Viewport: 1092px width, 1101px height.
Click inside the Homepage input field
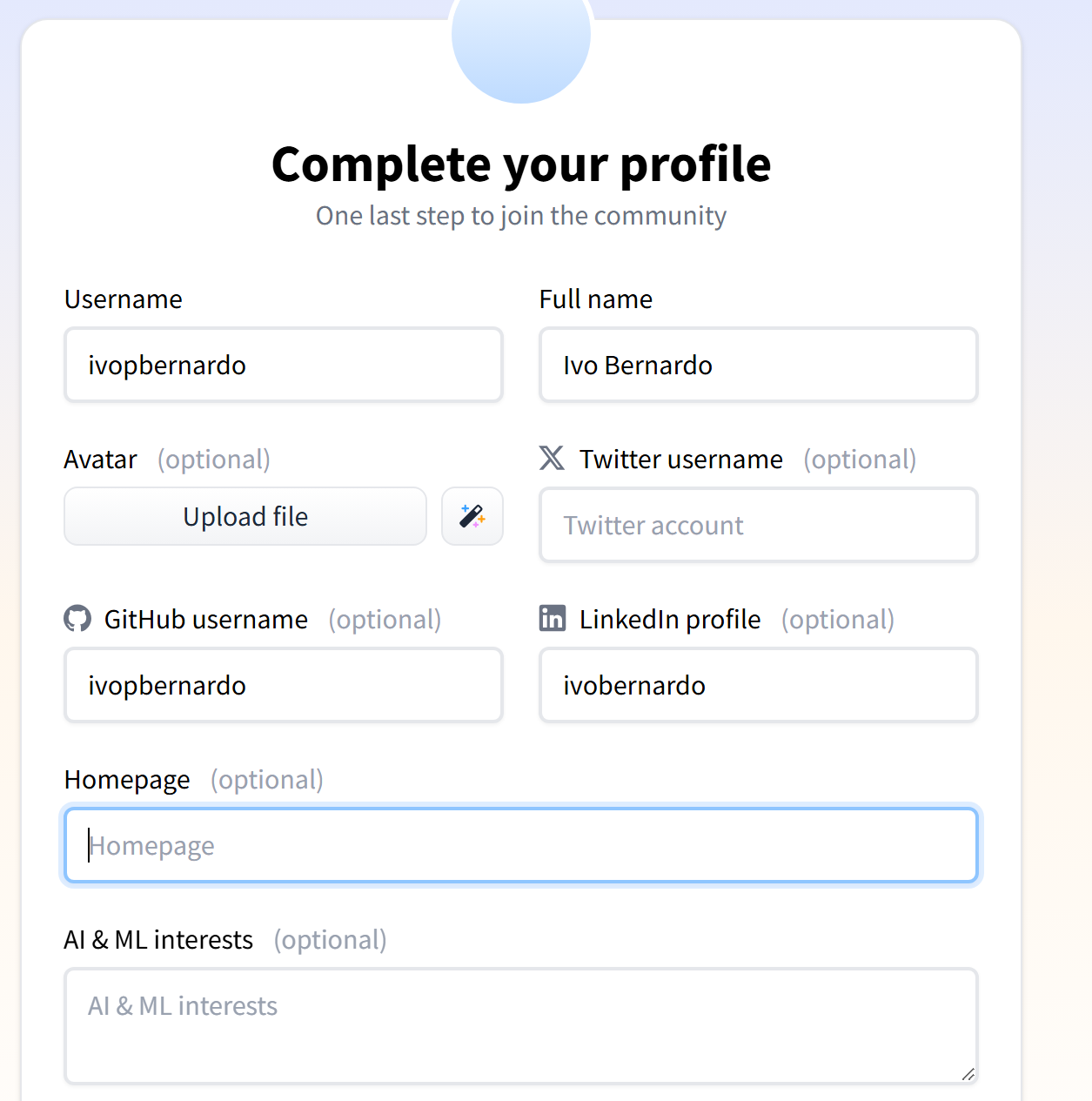pyautogui.click(x=520, y=845)
